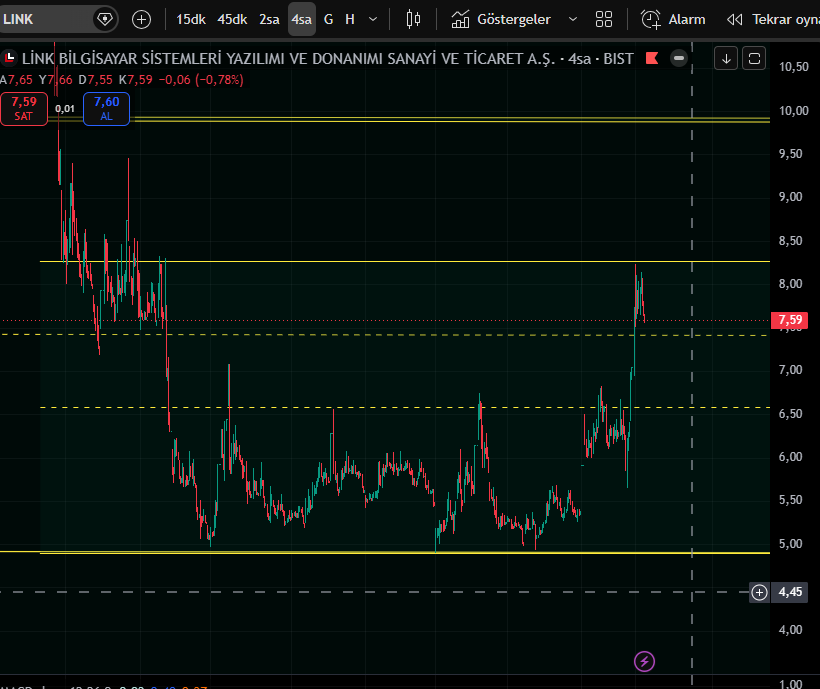Click the 6,50 price axis label
Image resolution: width=820 pixels, height=689 pixels.
point(790,414)
